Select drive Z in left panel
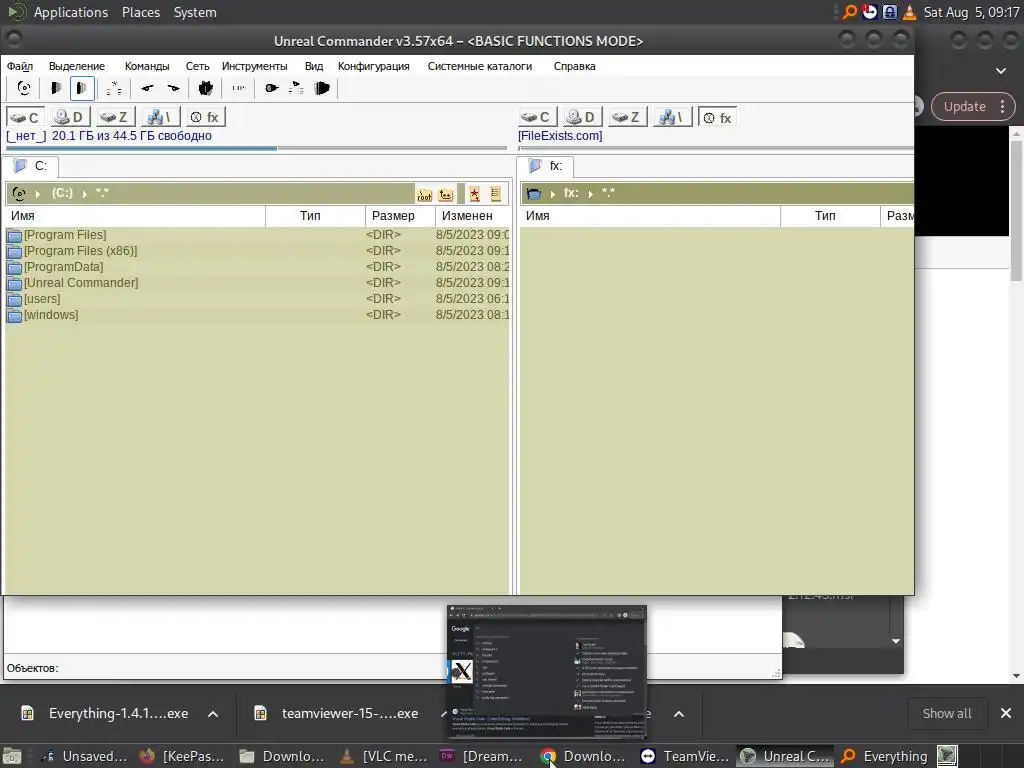Viewport: 1024px width, 768px height. (115, 117)
